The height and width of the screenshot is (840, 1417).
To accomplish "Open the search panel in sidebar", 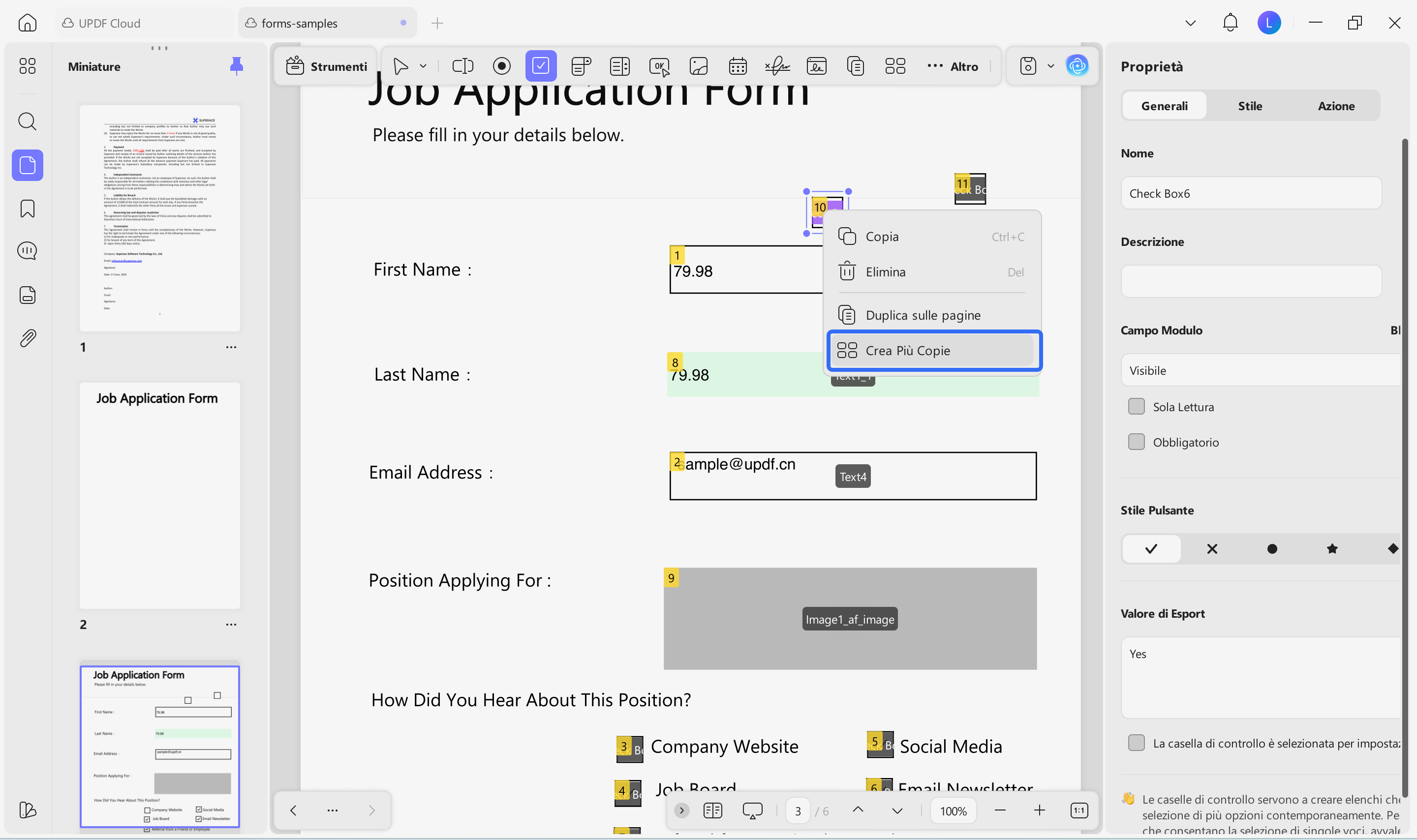I will click(27, 121).
